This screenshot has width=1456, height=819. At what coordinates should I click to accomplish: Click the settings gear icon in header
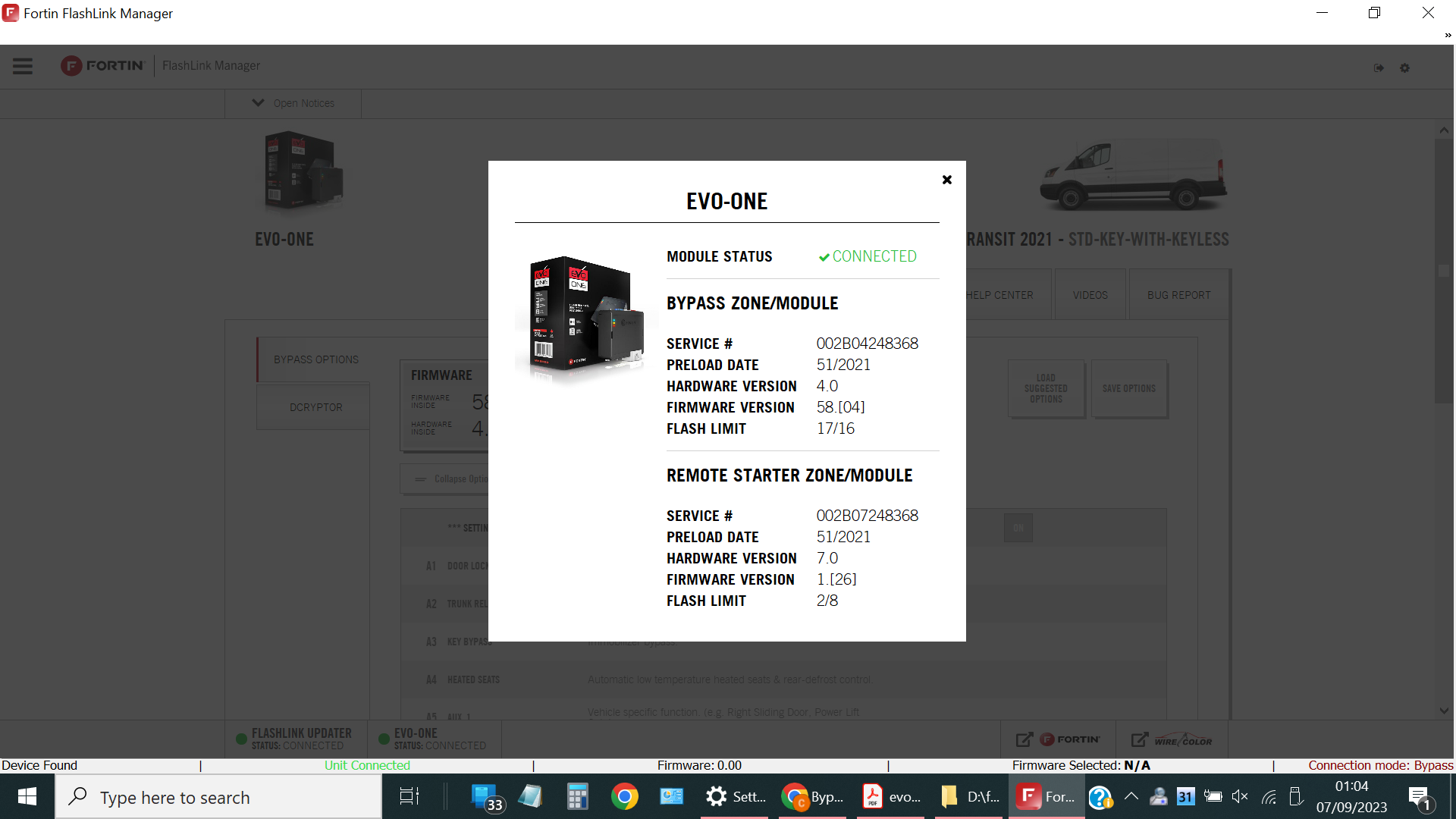click(x=1404, y=68)
